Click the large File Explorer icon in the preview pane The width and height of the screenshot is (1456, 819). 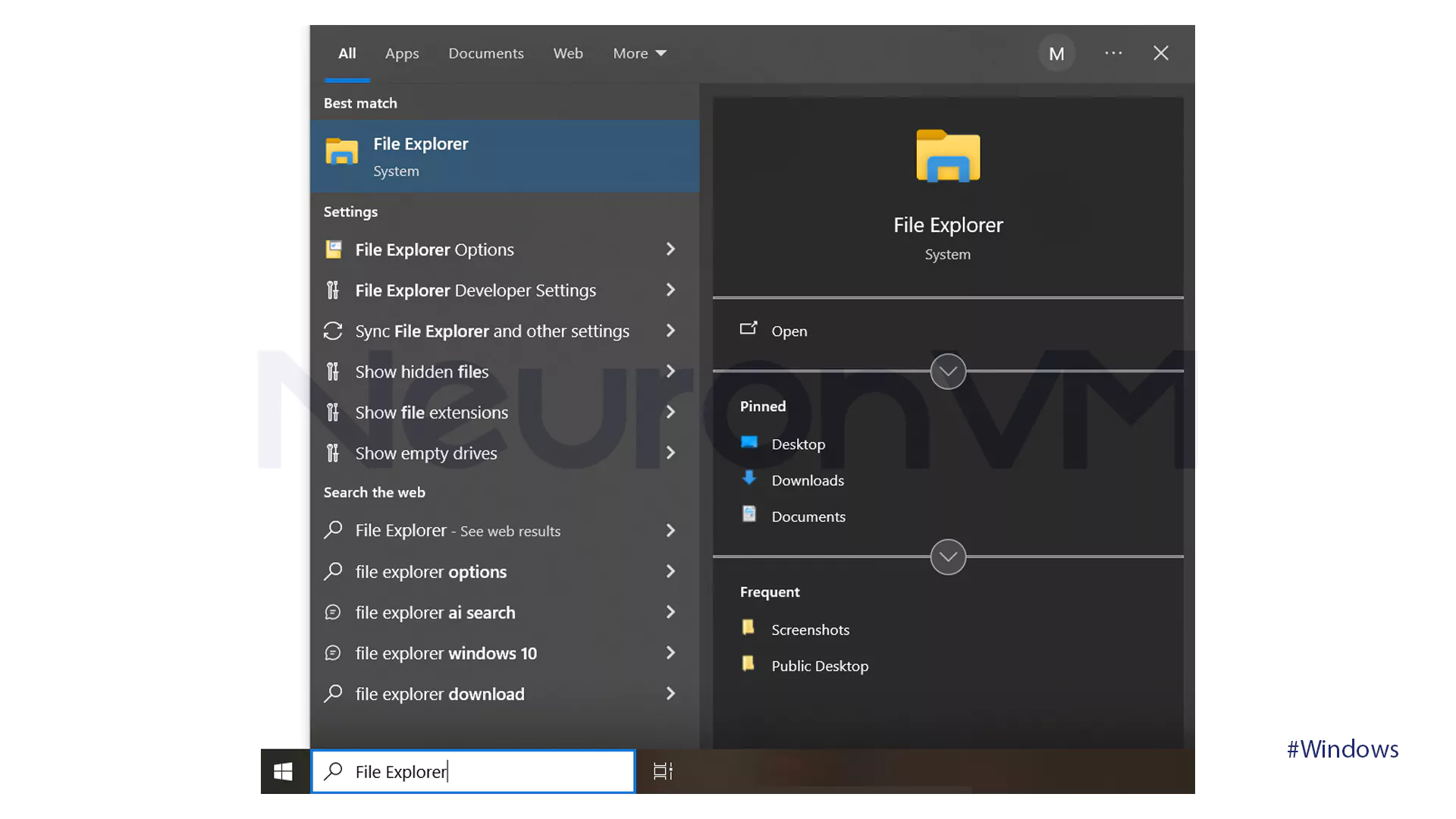pyautogui.click(x=948, y=156)
